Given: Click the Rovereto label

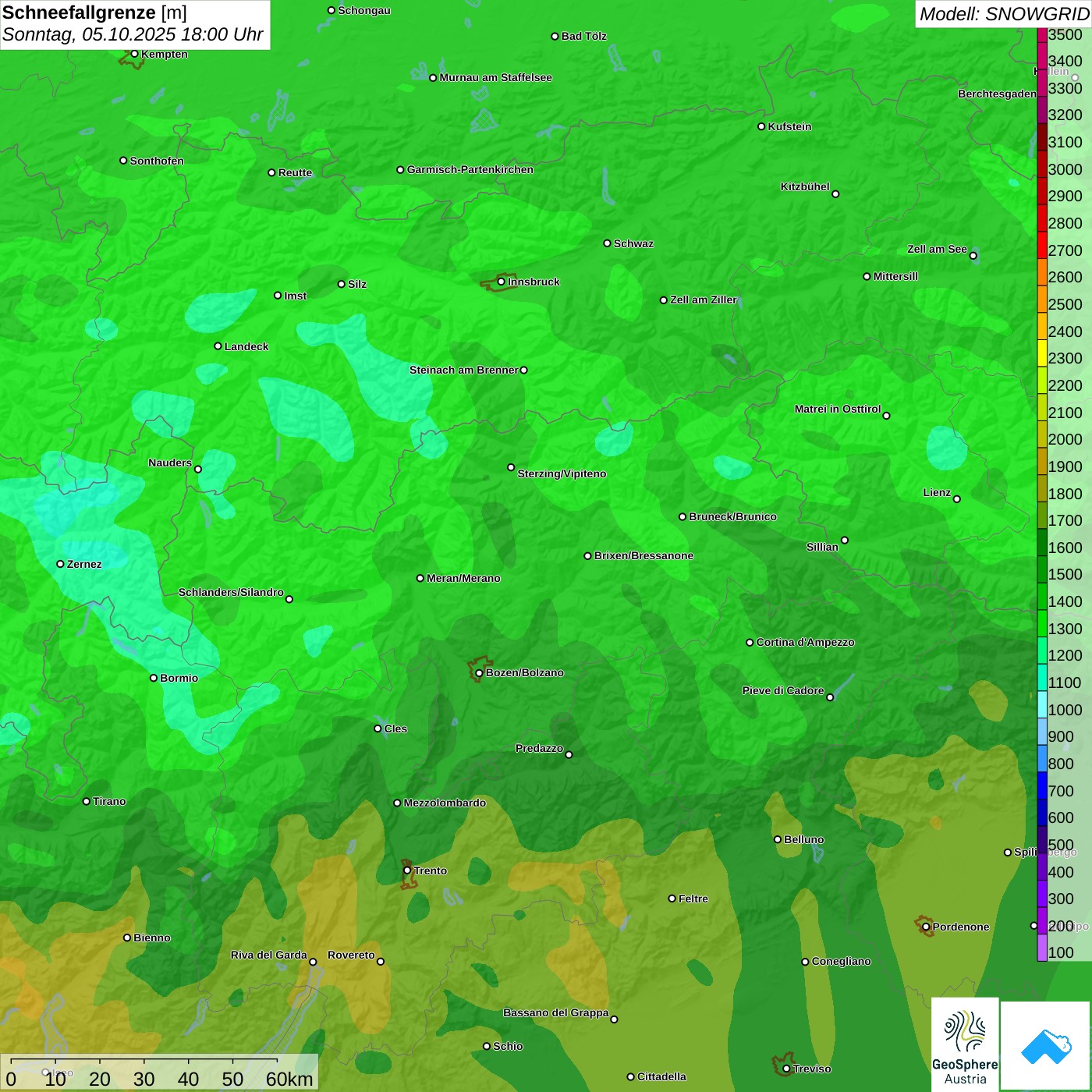Looking at the screenshot, I should point(351,955).
